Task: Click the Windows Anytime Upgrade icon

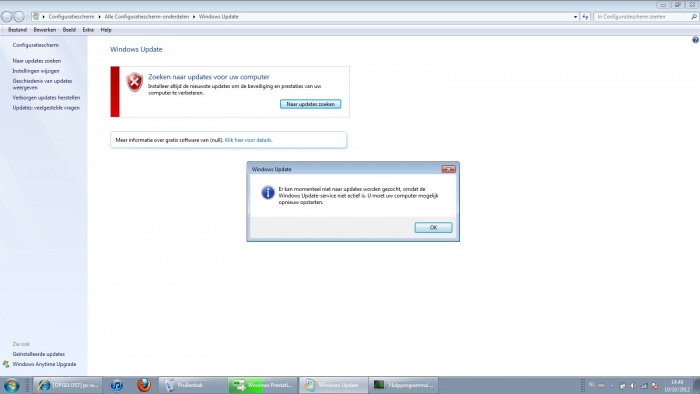Action: (6, 365)
